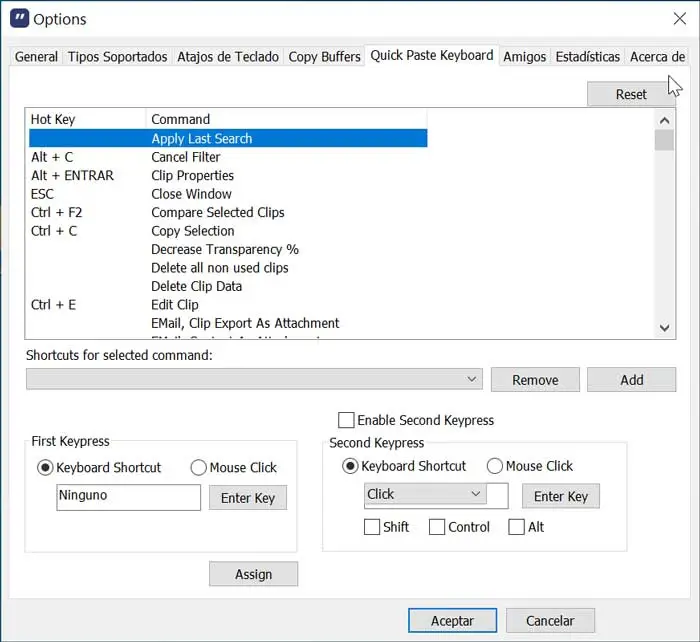Select the Apply Last Search row

[228, 138]
